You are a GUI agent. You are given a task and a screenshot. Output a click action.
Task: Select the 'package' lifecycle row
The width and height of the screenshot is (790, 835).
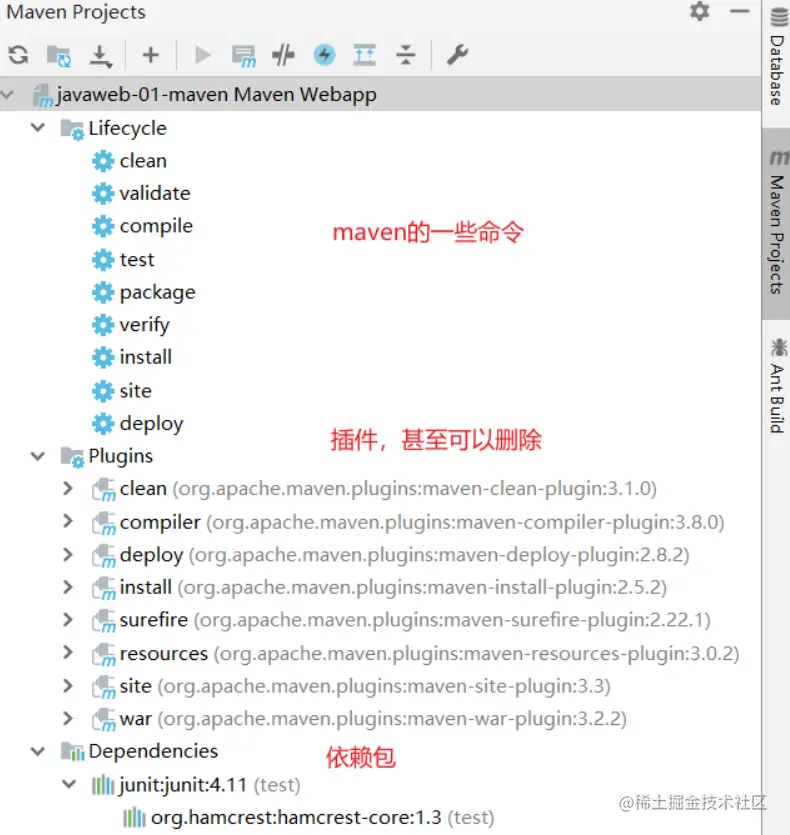[x=380, y=292]
